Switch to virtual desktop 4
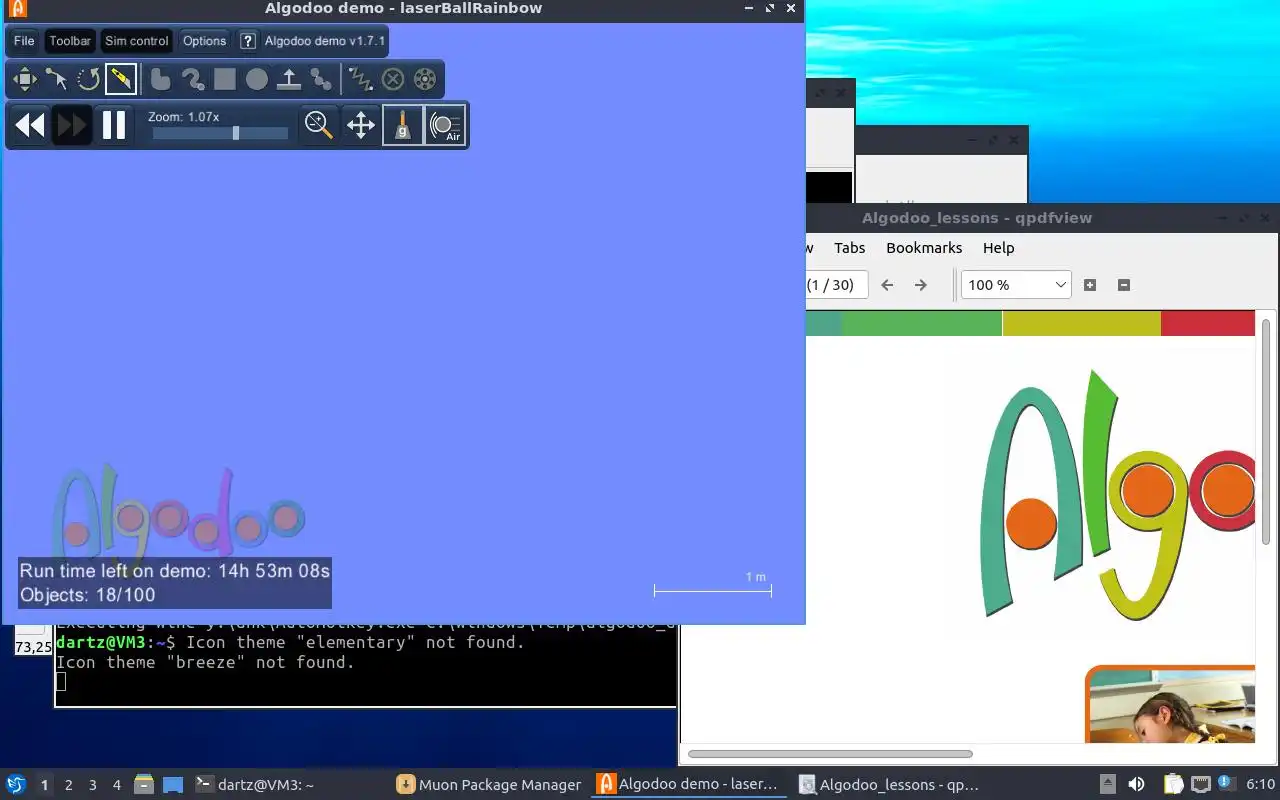1280x800 pixels. coord(116,785)
